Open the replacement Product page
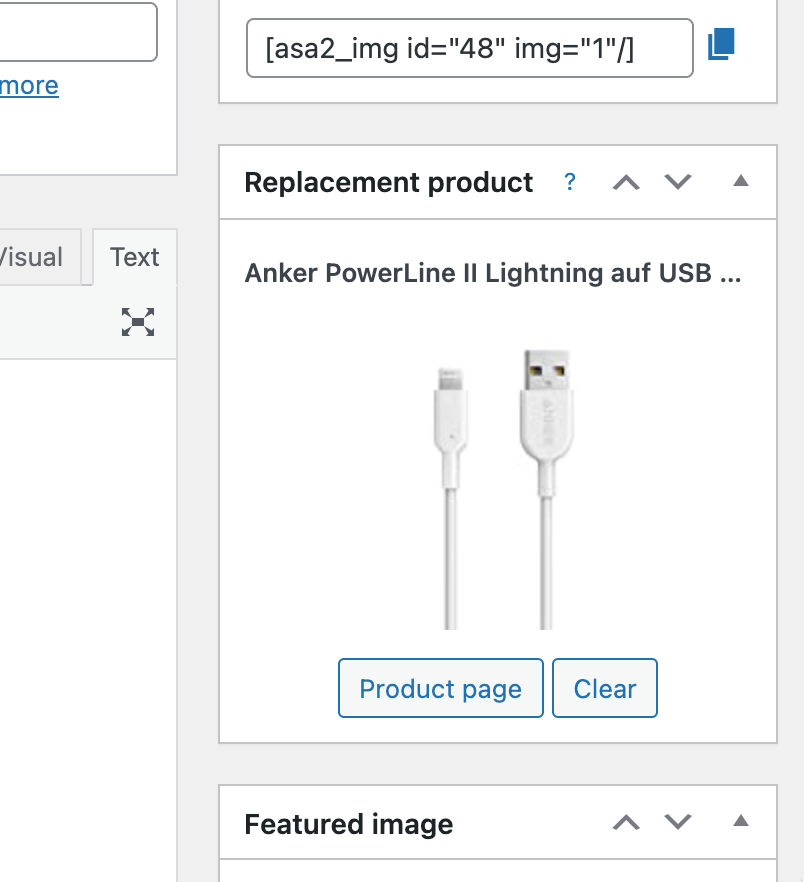 point(440,688)
